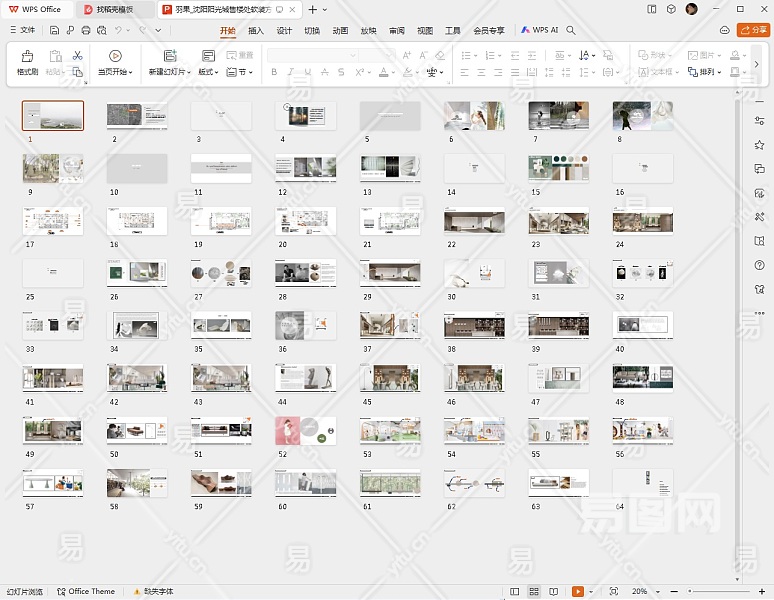This screenshot has width=774, height=600.
Task: Select slide 52 thumbnail
Action: click(x=306, y=431)
